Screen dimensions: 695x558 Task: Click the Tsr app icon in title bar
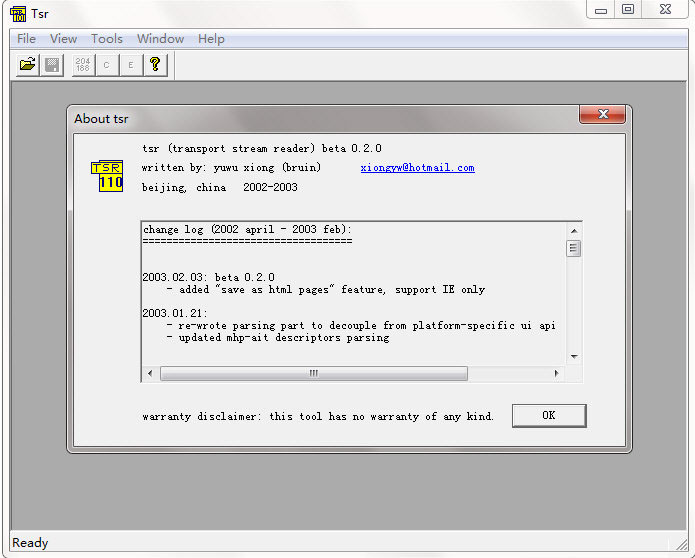pos(18,14)
